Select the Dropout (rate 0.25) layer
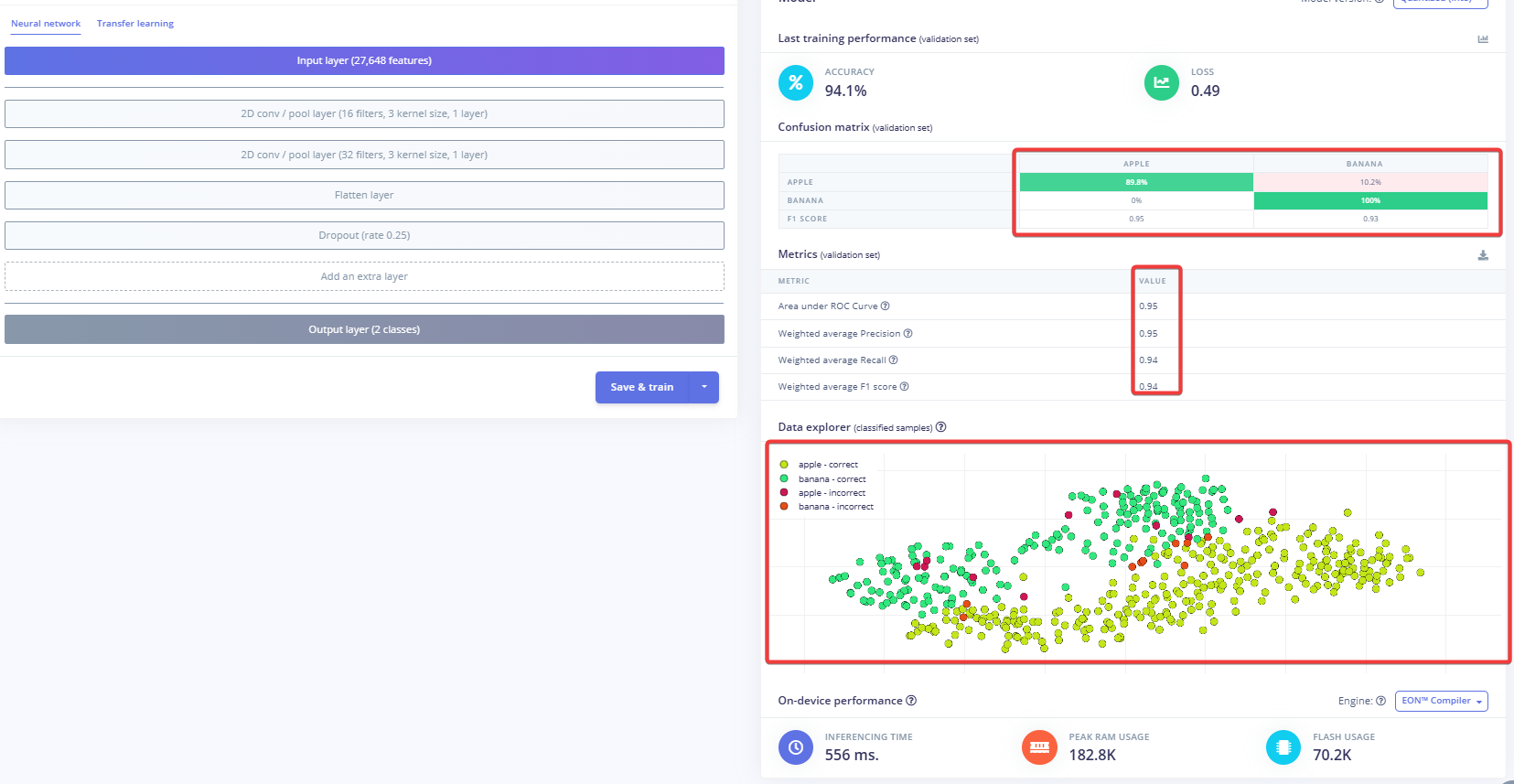Image resolution: width=1514 pixels, height=784 pixels. click(364, 235)
